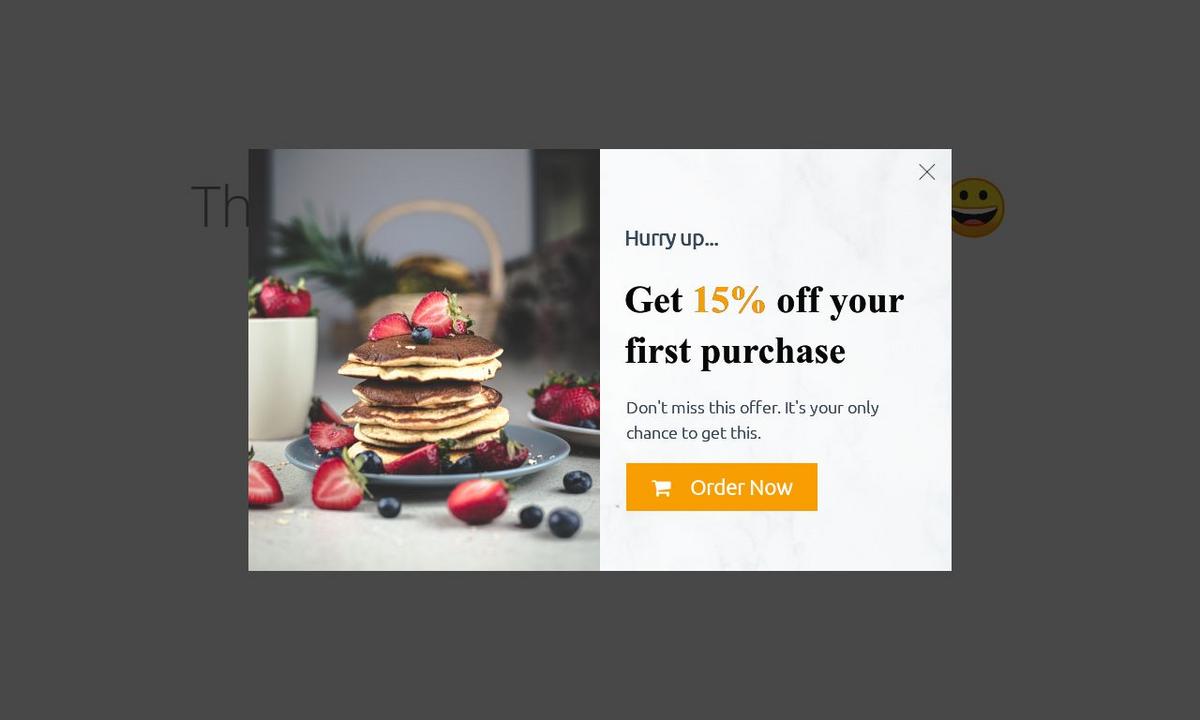Click the partially hidden "Th" background heading

[220, 206]
